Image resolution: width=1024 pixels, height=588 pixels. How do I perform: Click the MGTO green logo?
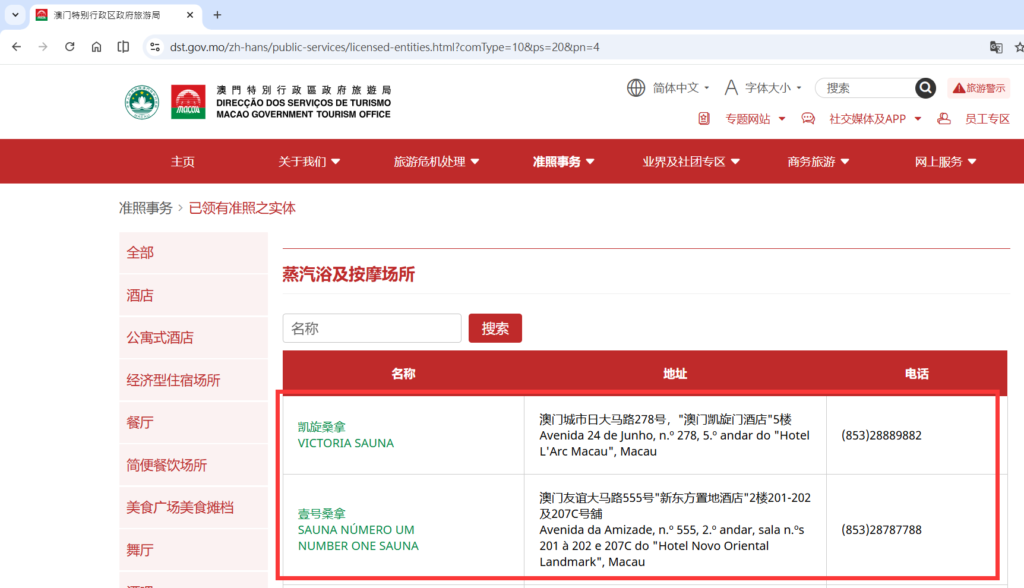pyautogui.click(x=141, y=102)
